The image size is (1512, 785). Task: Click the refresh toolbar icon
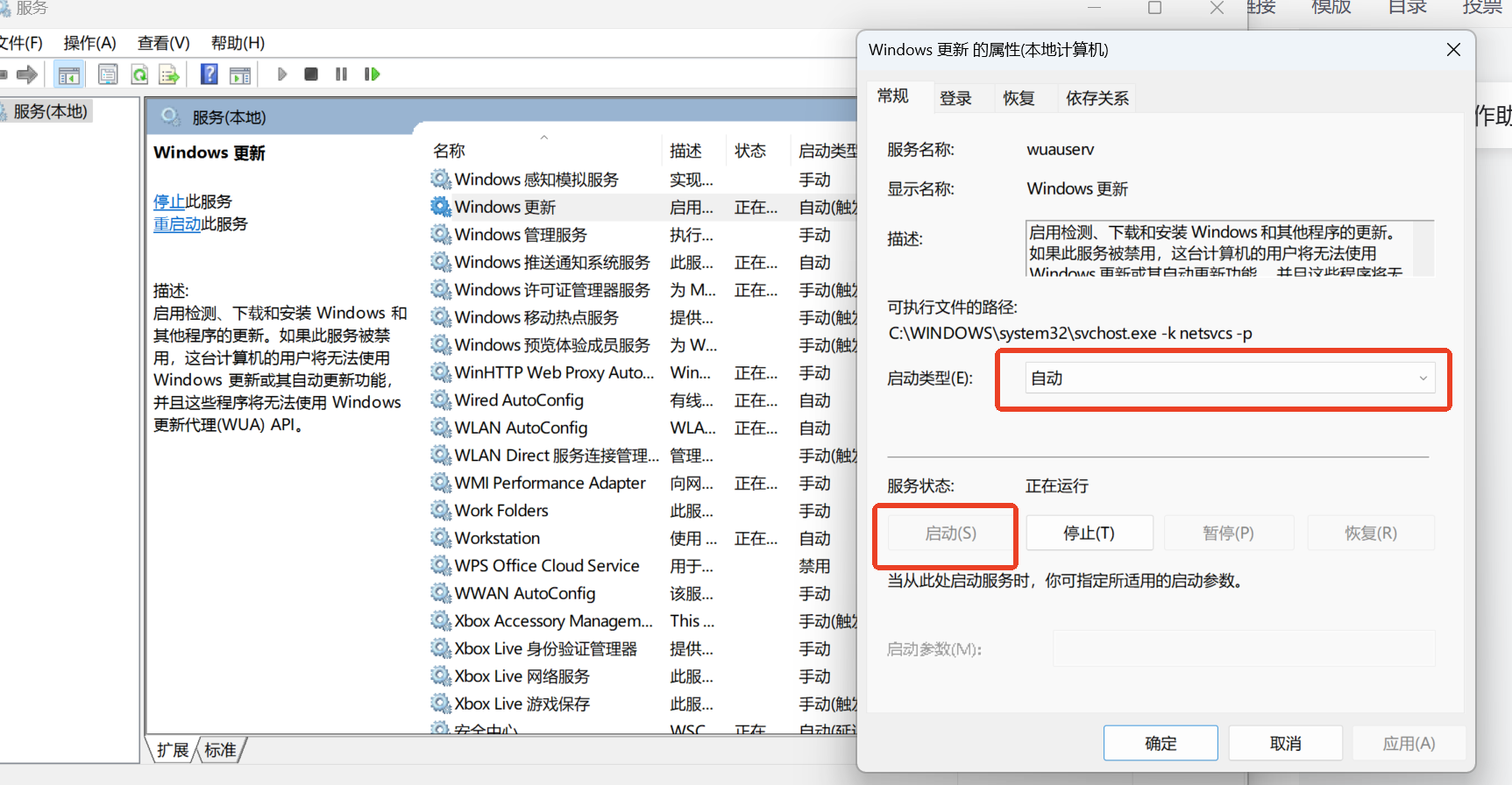point(139,74)
